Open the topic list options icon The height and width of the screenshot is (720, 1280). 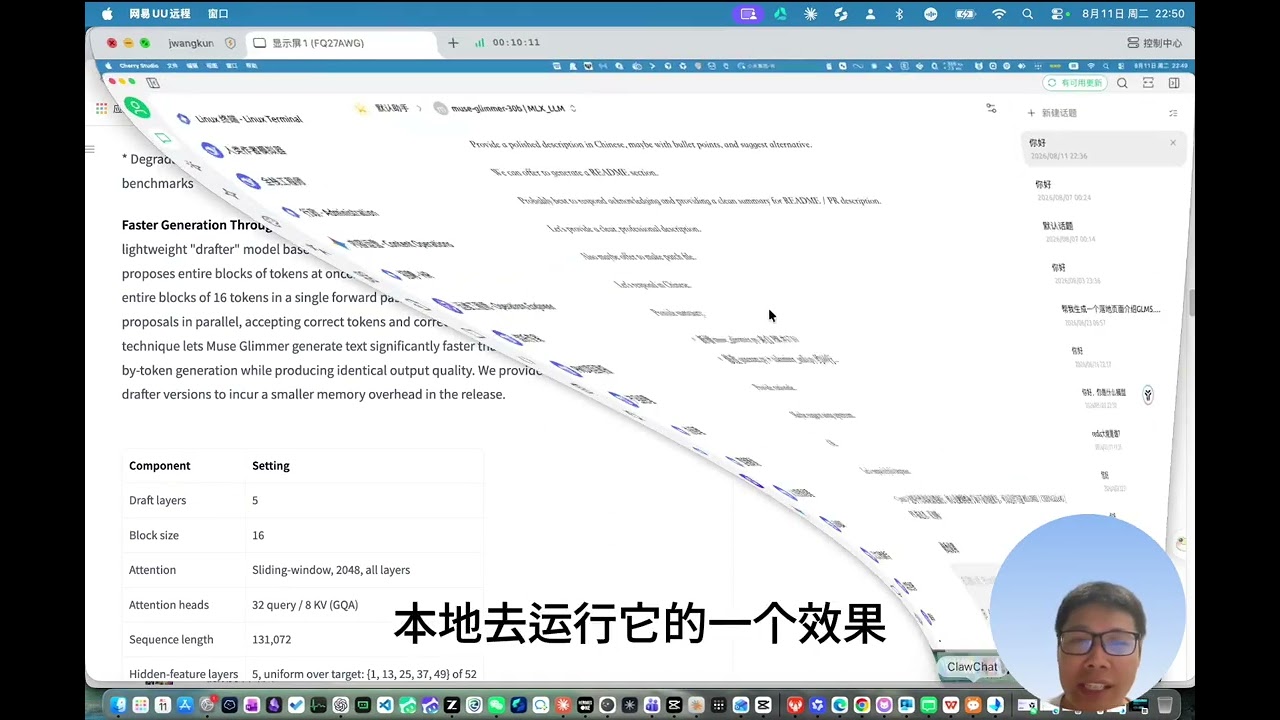[x=1173, y=113]
